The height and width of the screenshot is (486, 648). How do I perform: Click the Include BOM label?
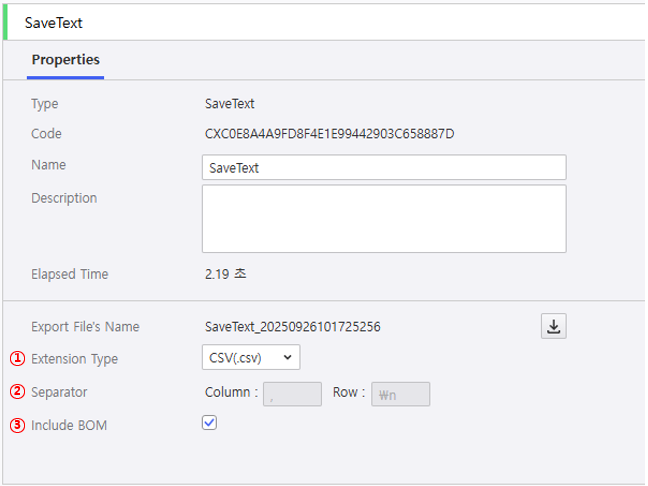[x=69, y=425]
